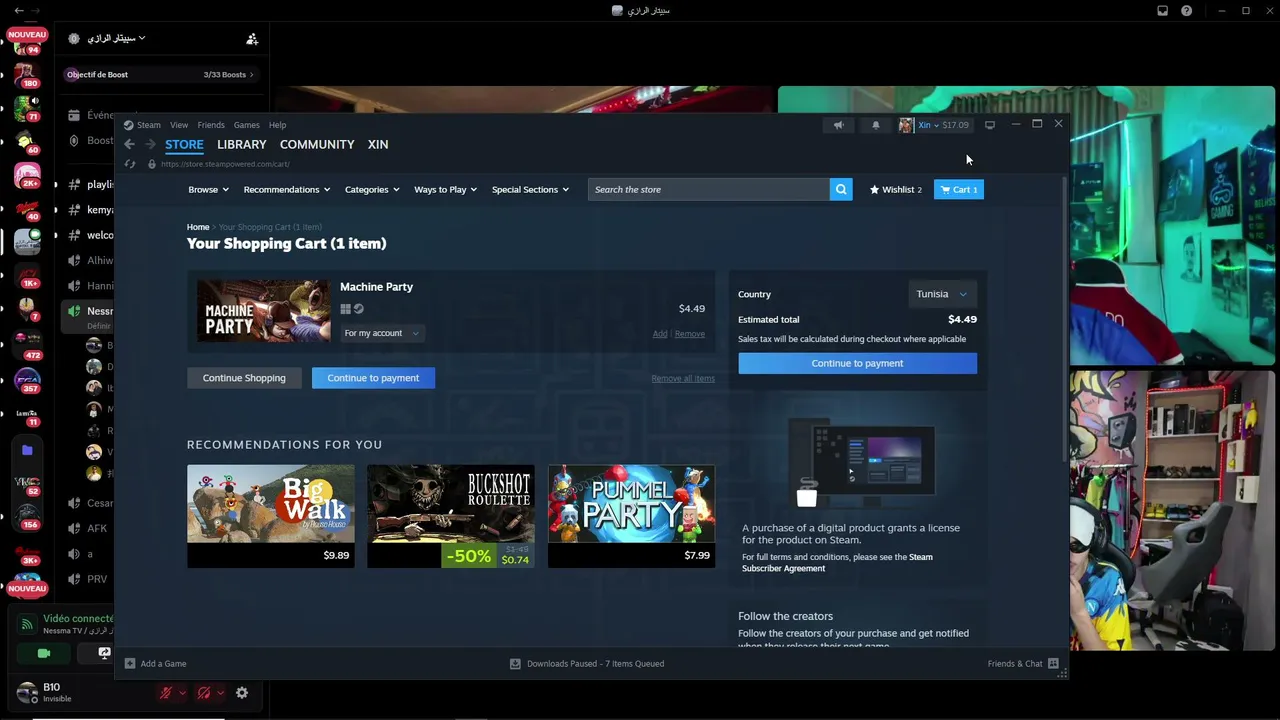Open the Recommendations dropdown
This screenshot has height=720, width=1280.
point(286,189)
